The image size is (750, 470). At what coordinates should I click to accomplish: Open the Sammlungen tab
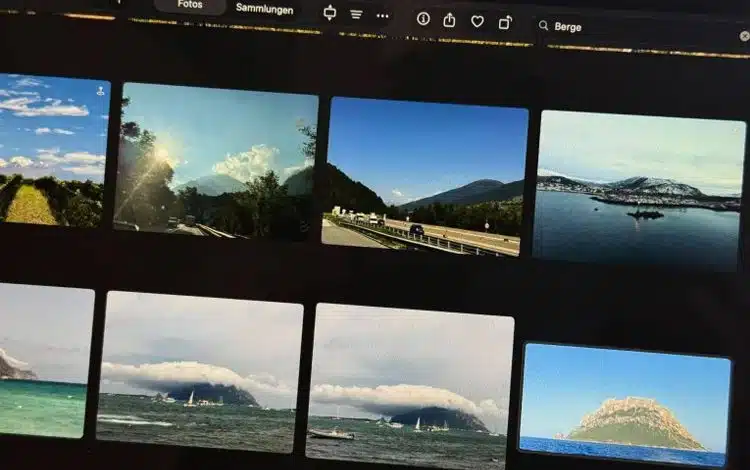264,8
